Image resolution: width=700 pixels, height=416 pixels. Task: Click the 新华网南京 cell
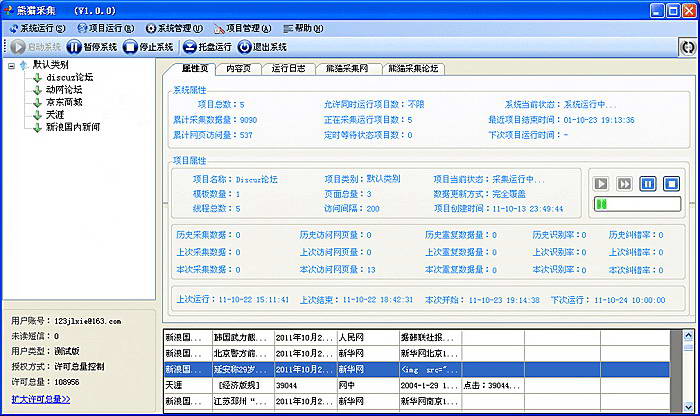(430, 401)
